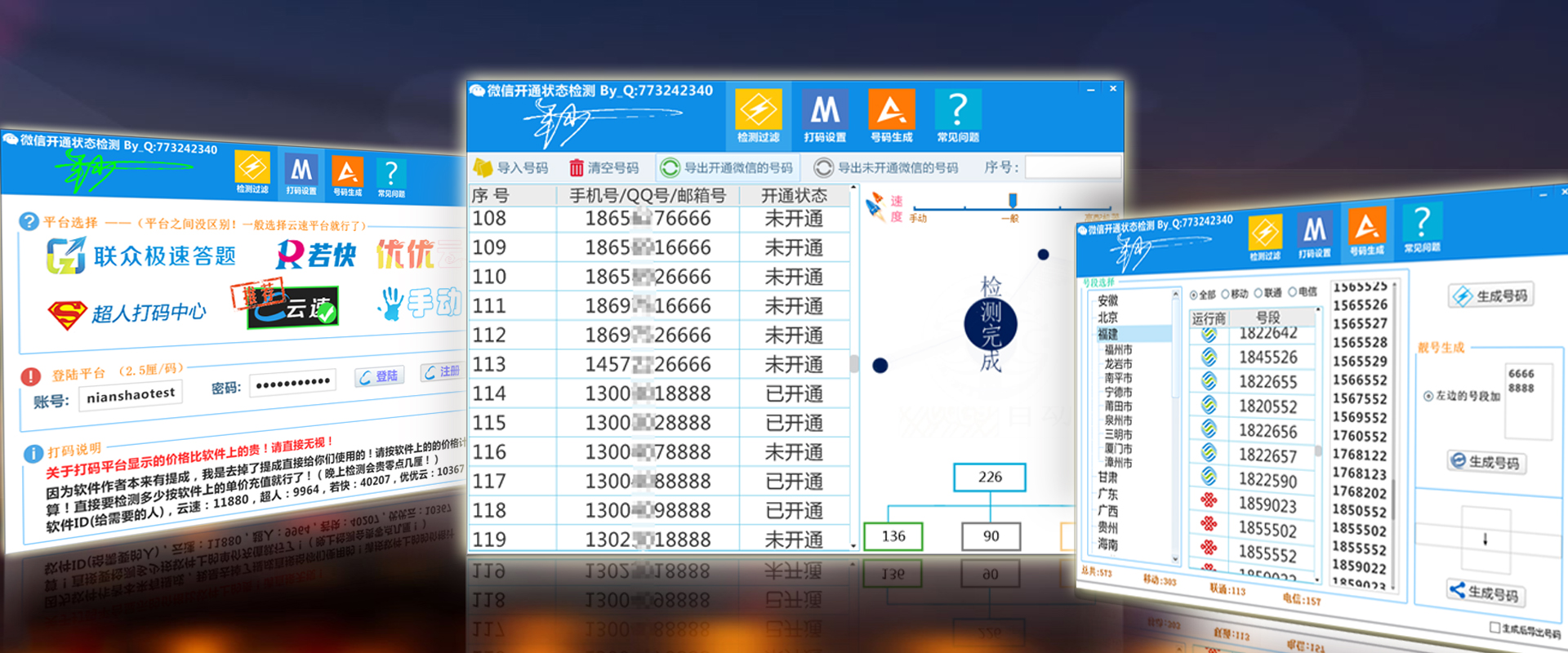Viewport: 1568px width, 653px height.
Task: Select 厦门市 under 福建
Action: click(1118, 448)
